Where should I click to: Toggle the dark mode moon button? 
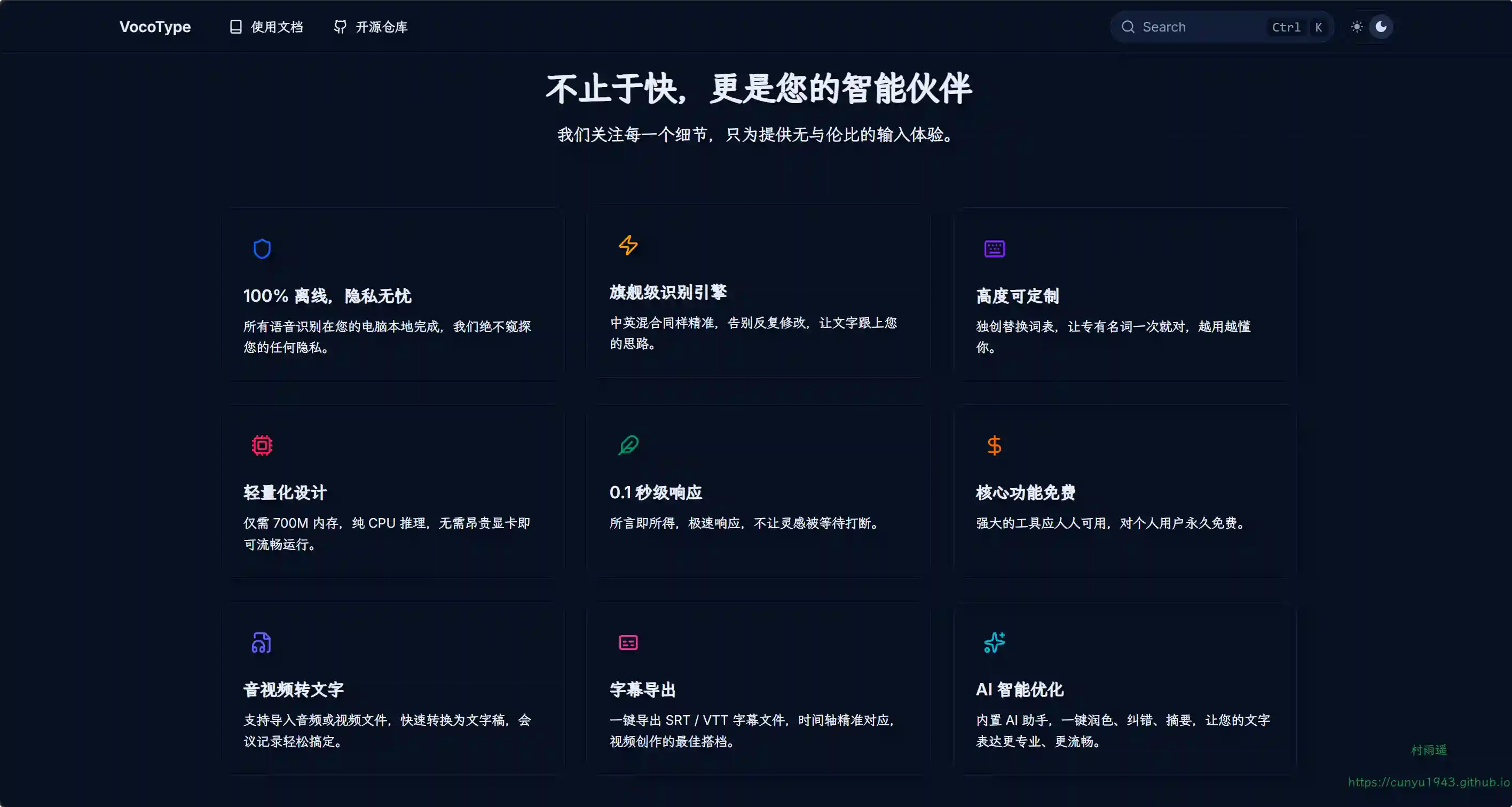click(1381, 27)
